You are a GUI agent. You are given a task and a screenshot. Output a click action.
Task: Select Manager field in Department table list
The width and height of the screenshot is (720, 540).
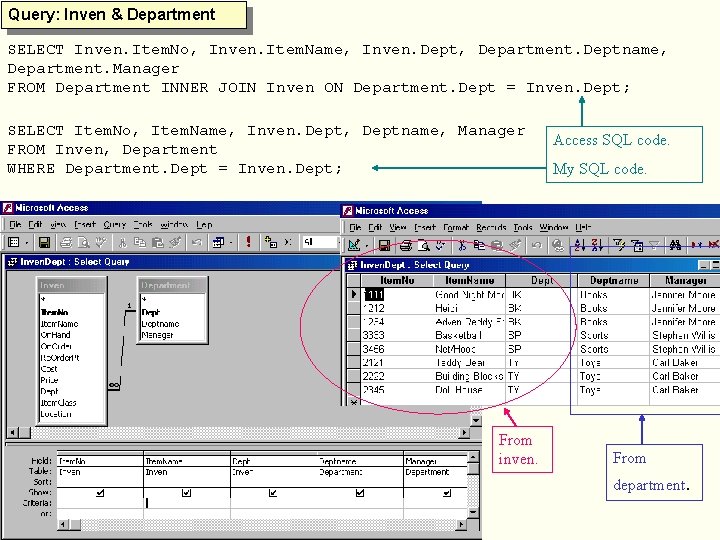click(158, 335)
